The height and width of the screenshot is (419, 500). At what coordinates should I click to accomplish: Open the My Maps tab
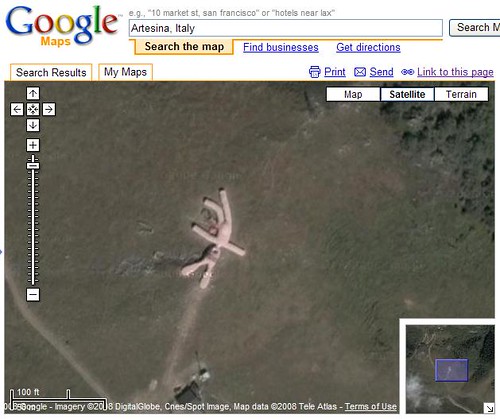tap(125, 72)
